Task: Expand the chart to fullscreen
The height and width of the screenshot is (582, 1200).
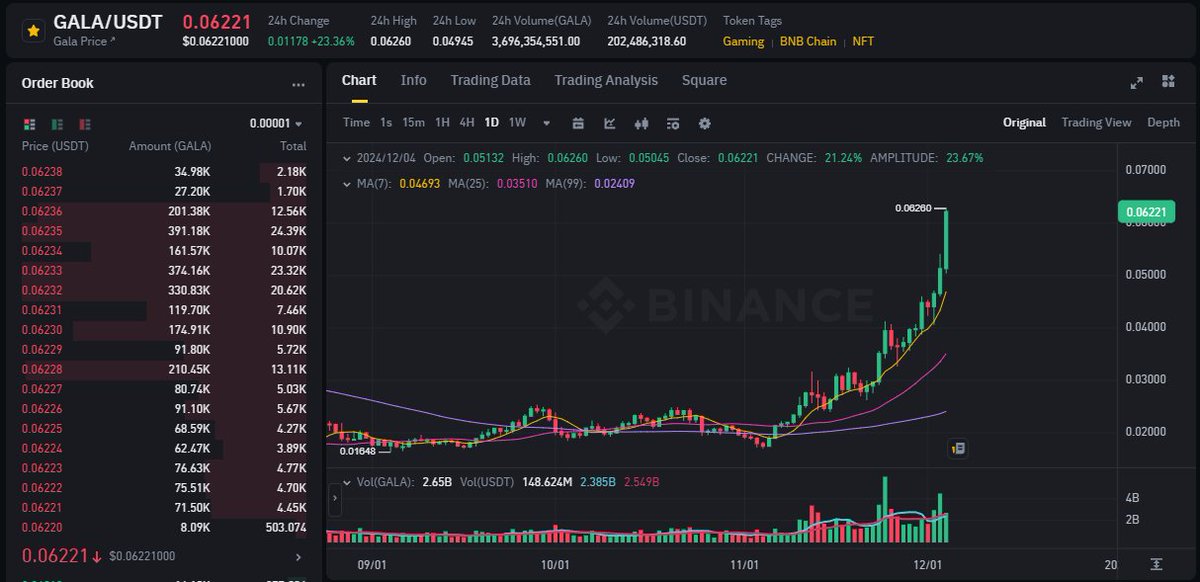Action: (1137, 83)
